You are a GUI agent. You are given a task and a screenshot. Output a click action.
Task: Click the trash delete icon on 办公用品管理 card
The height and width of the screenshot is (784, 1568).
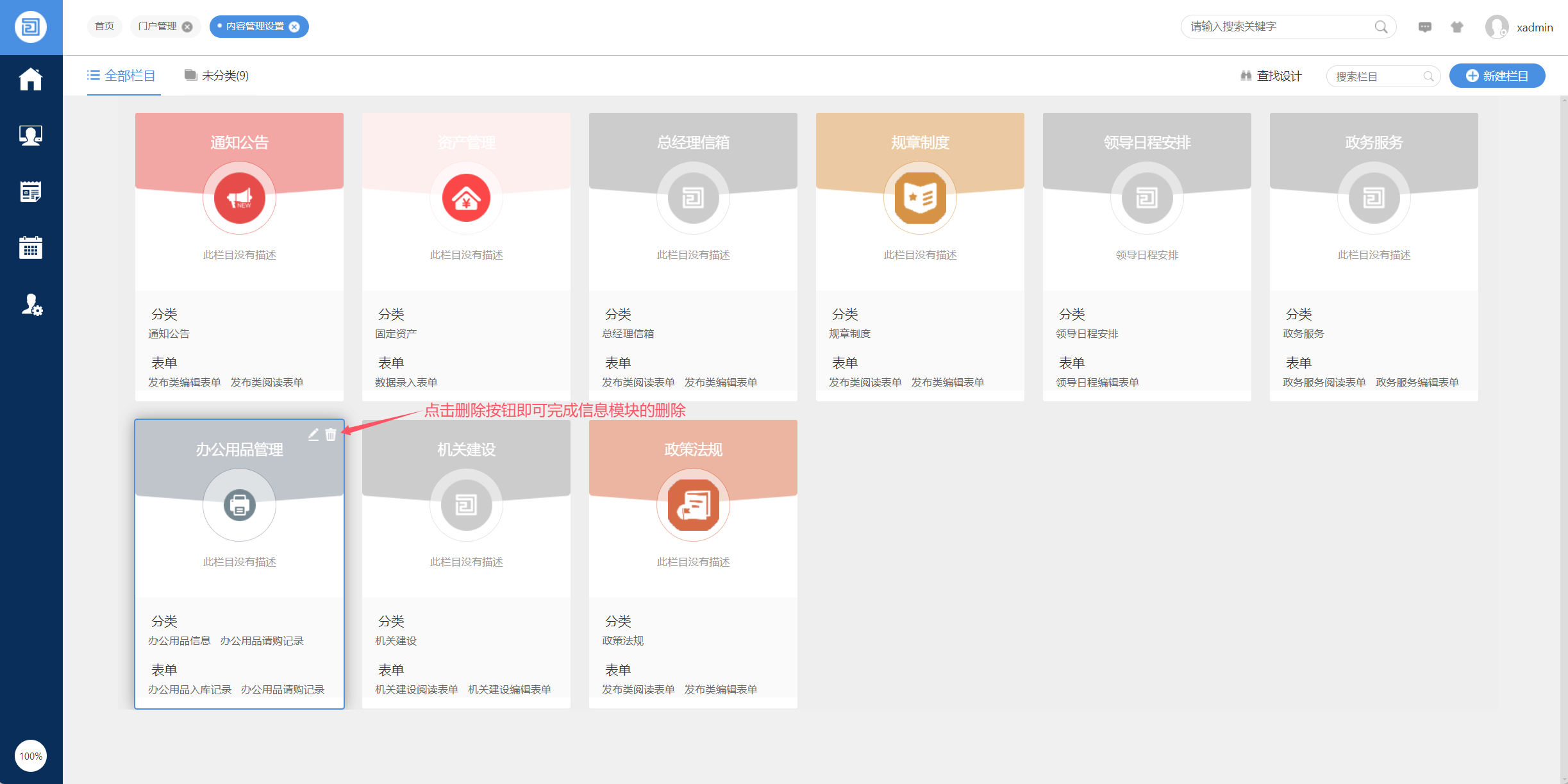[331, 435]
